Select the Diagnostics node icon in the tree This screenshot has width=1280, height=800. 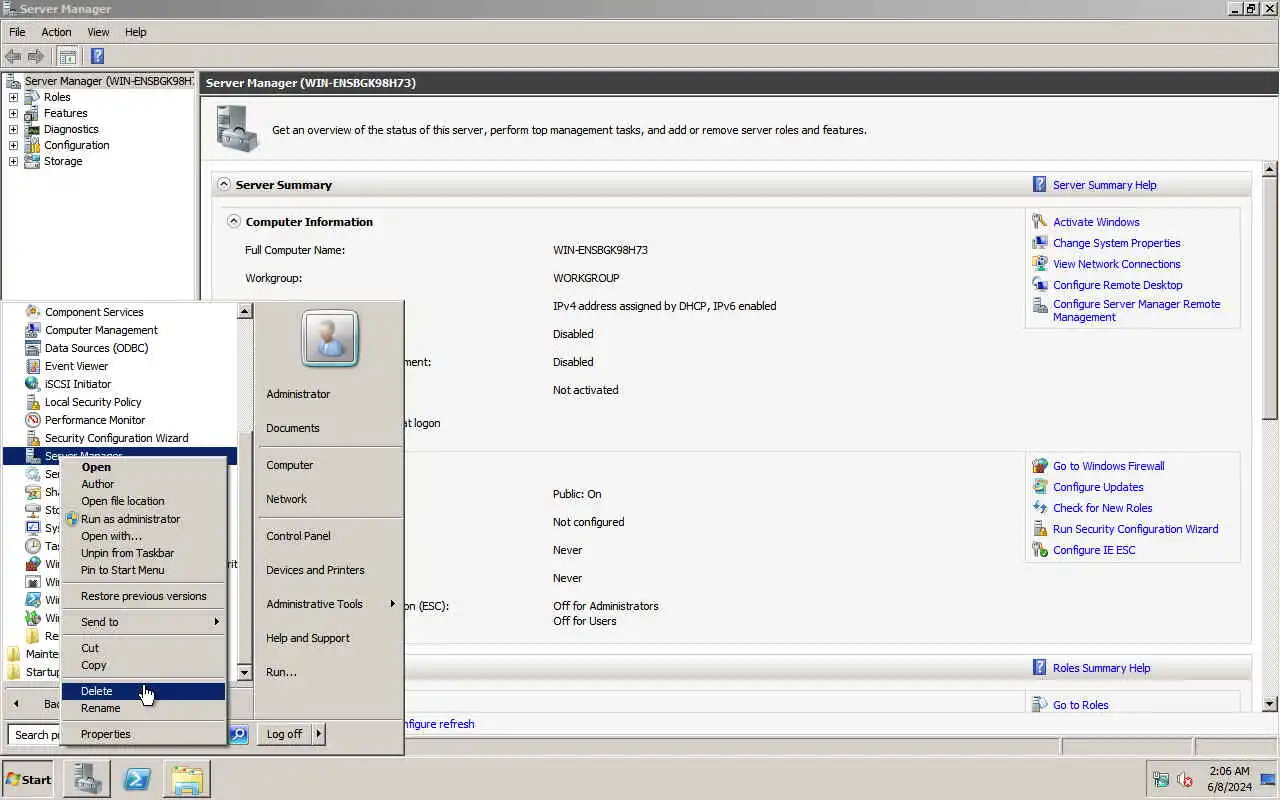pyautogui.click(x=31, y=129)
